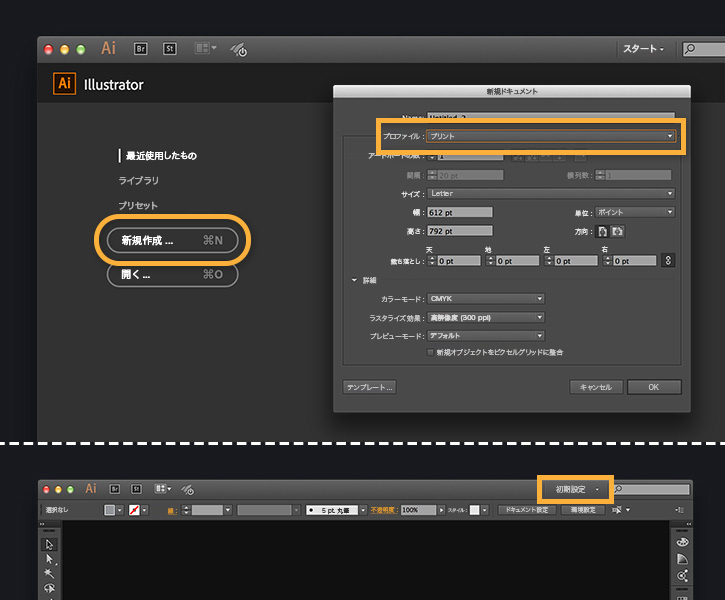The width and height of the screenshot is (725, 600).
Task: Click search field in lower workspace window
Action: click(x=651, y=489)
